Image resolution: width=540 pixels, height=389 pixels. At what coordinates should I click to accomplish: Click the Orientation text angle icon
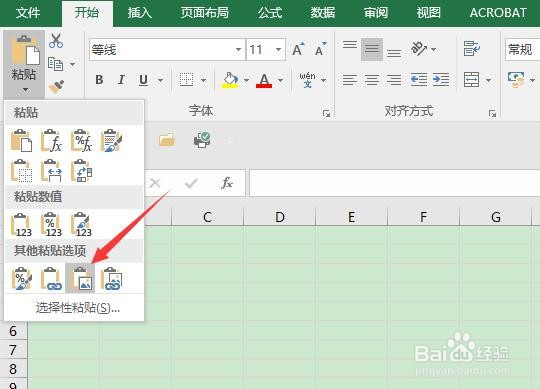[419, 49]
